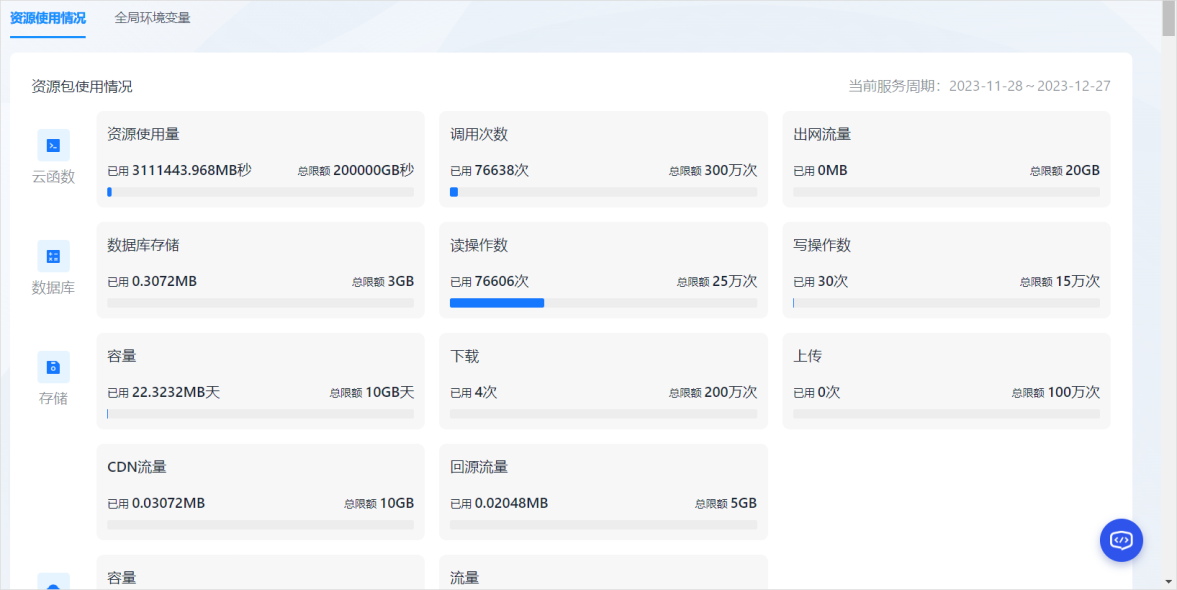Click the 总限额 20GB value
Screen dimensions: 1177x590
tap(1065, 170)
